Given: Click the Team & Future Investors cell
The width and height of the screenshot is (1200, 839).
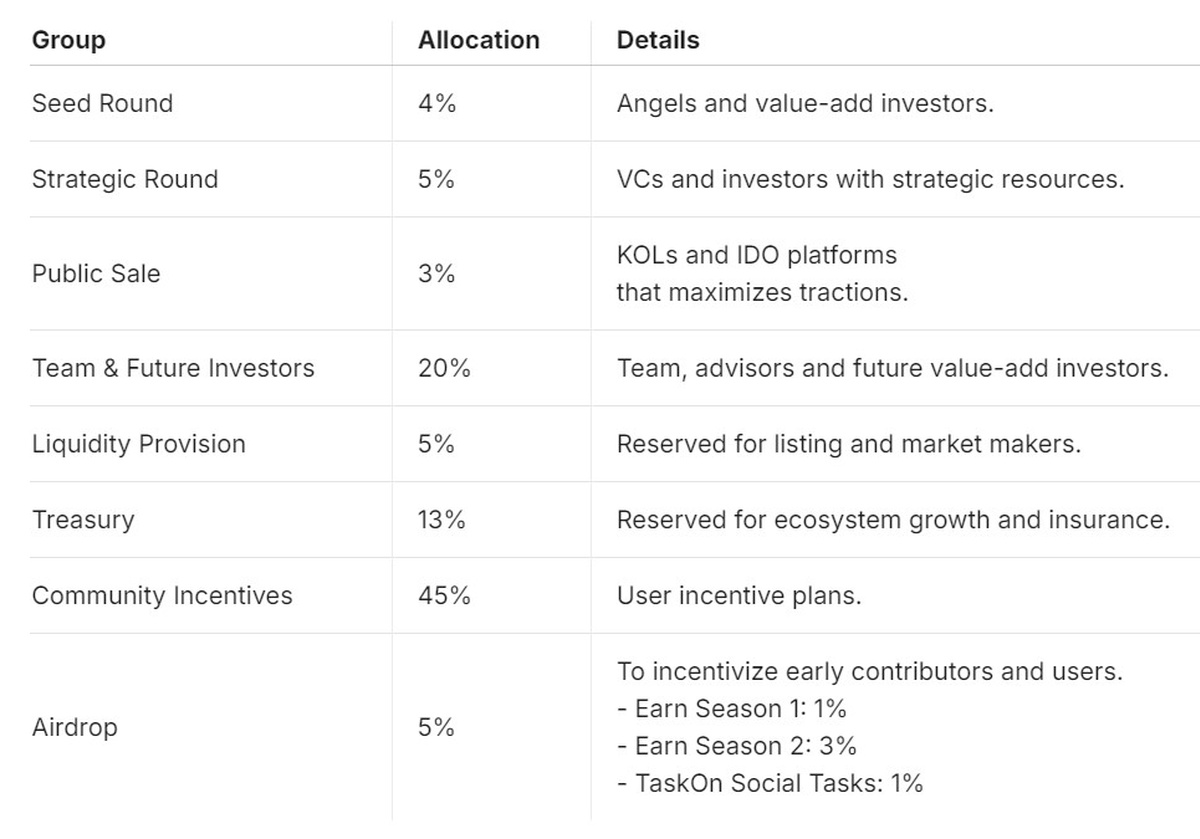Looking at the screenshot, I should click(173, 368).
